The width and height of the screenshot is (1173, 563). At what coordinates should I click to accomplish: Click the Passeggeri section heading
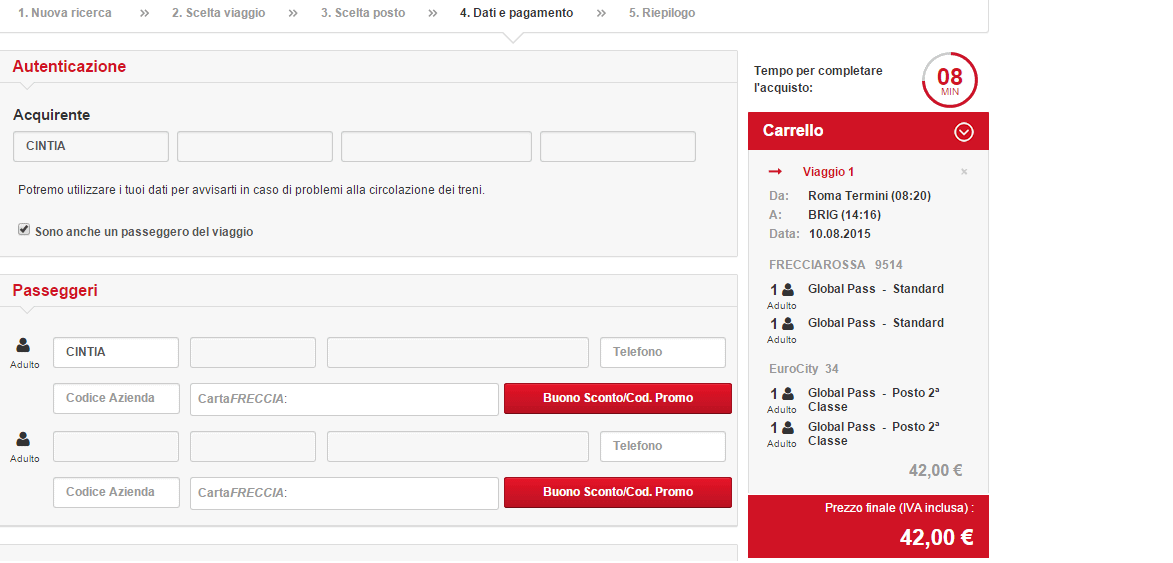coord(55,291)
